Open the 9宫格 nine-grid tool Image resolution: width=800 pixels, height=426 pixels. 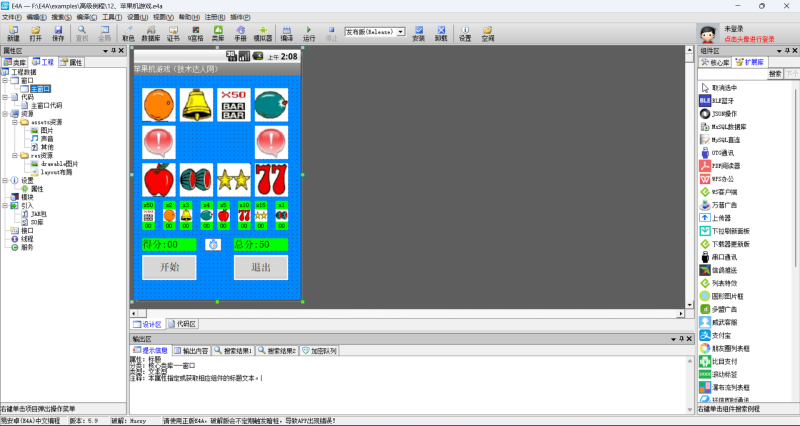coord(195,34)
